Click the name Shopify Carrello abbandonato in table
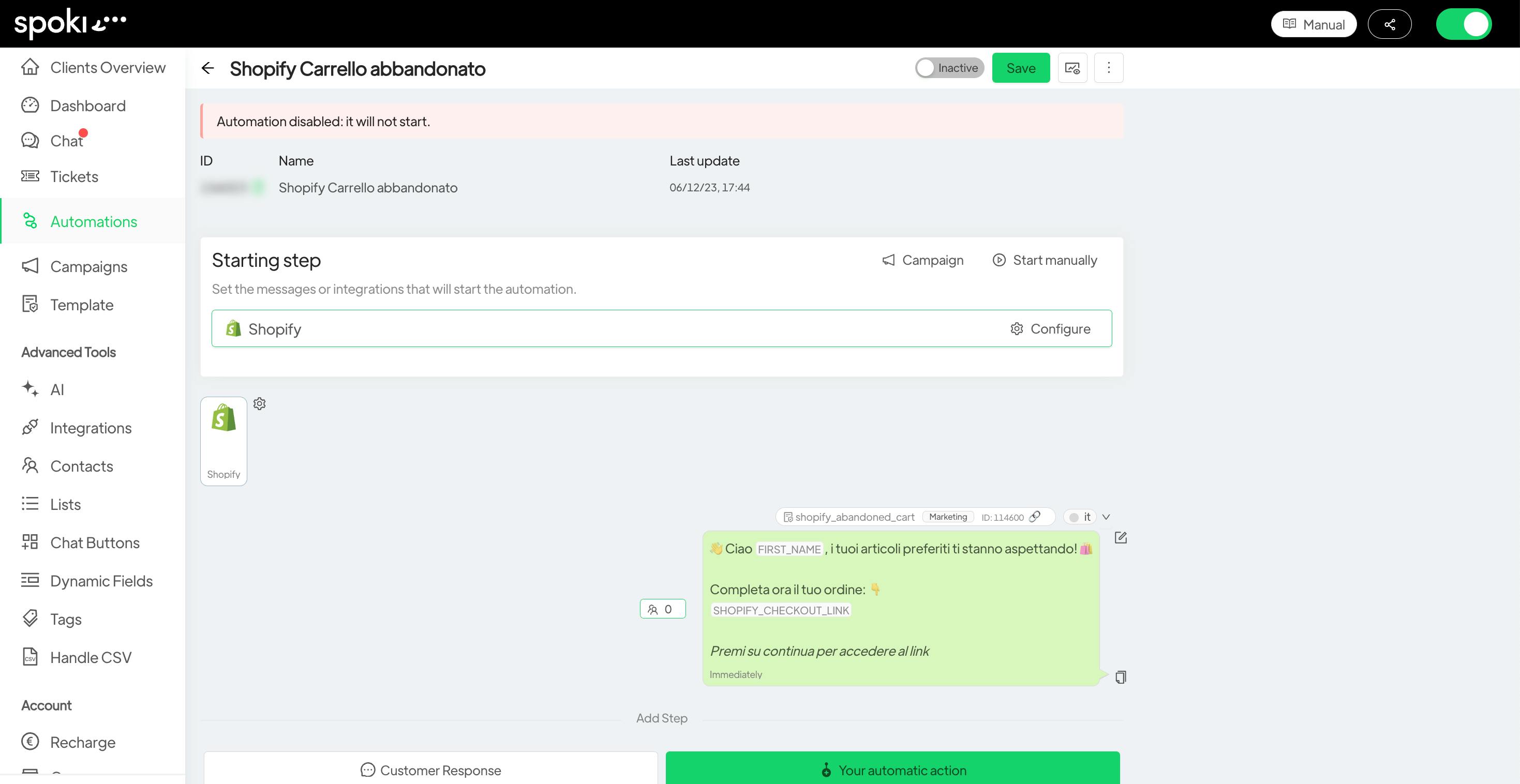Image resolution: width=1520 pixels, height=784 pixels. coord(368,188)
